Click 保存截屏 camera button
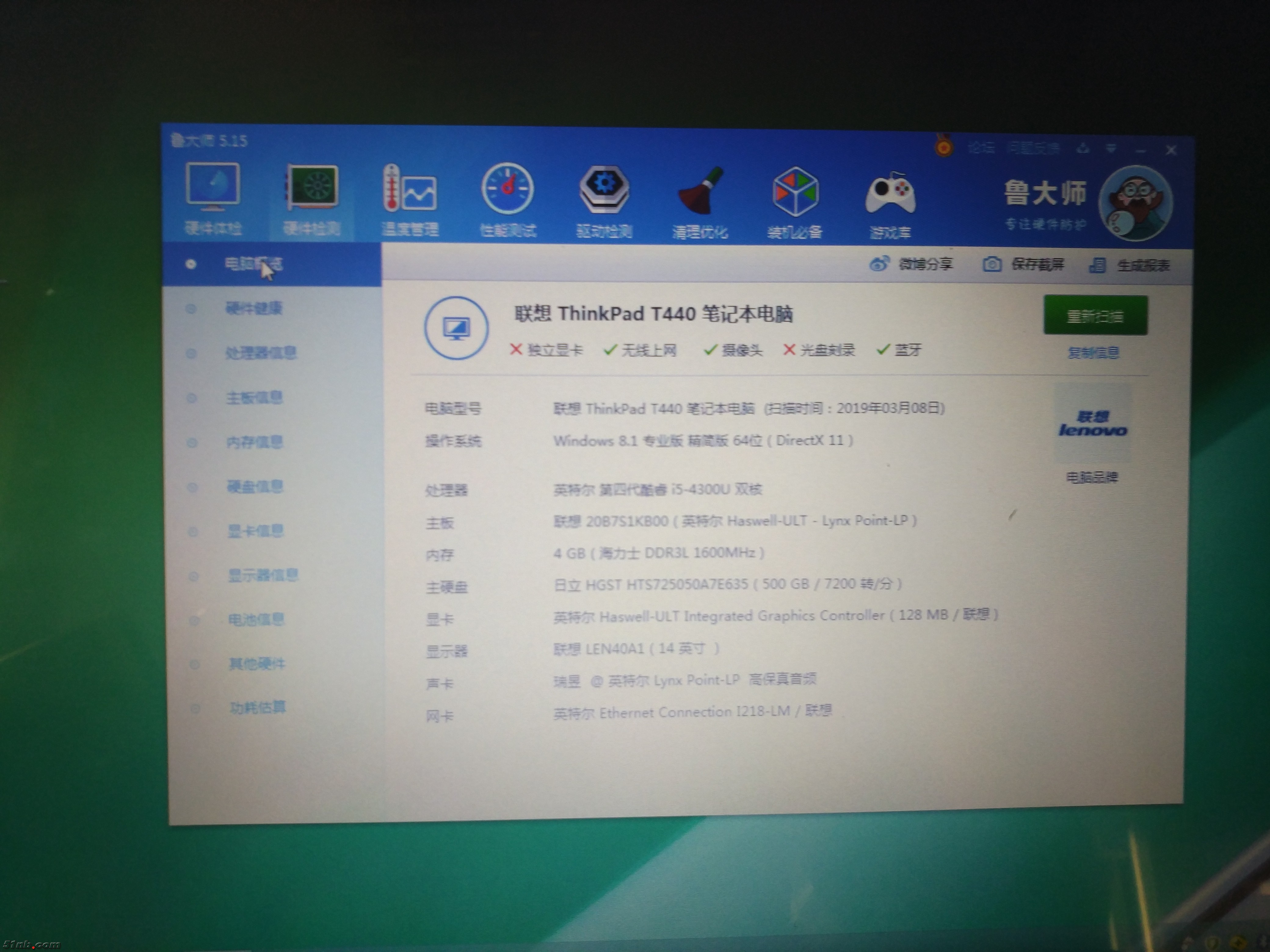Screen dimensions: 1270x952 tap(1024, 265)
